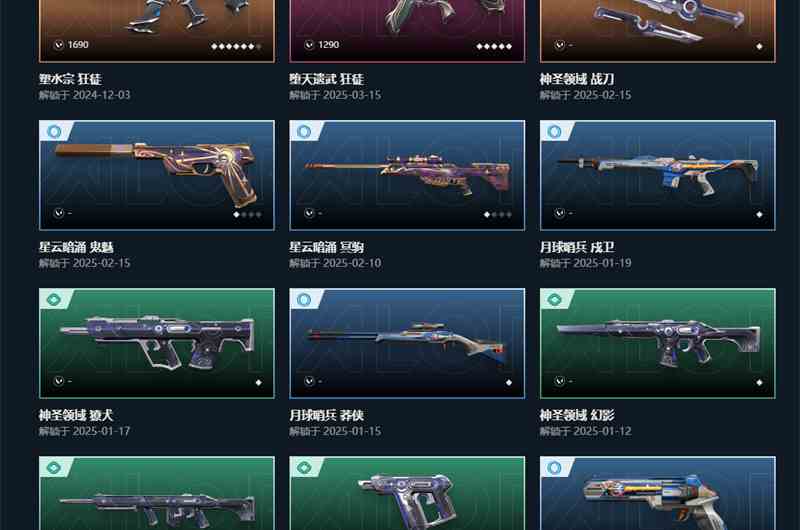Click the 塑水宗 狂徒 skin title

(70, 79)
